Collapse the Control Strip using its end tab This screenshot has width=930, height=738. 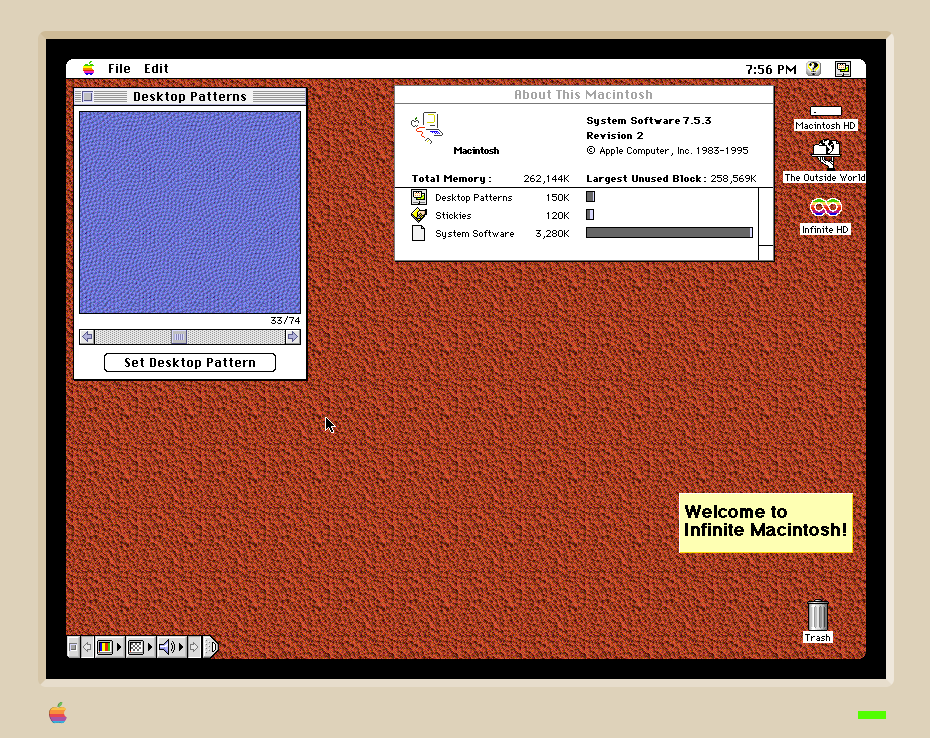pos(211,647)
